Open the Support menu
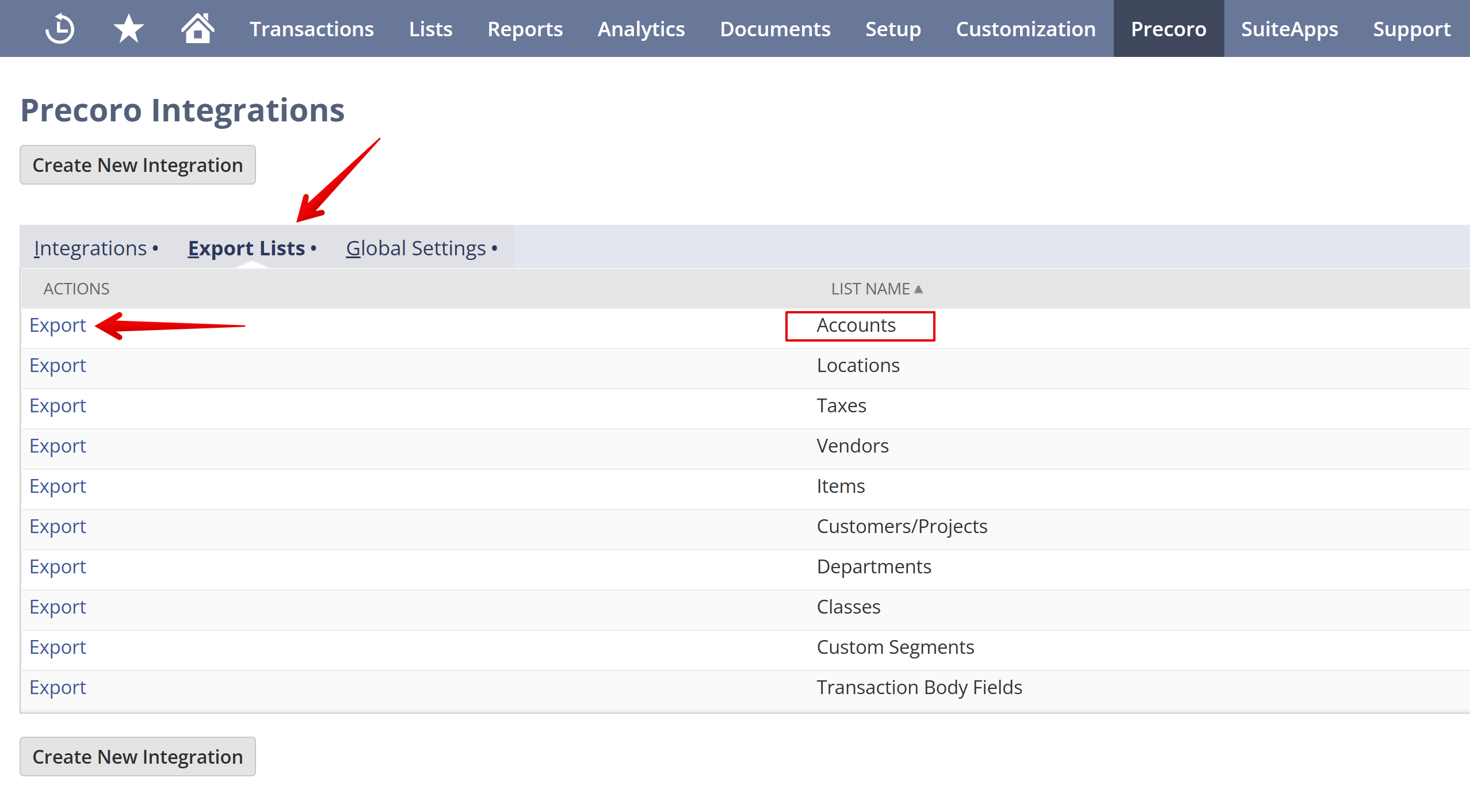 1411,29
